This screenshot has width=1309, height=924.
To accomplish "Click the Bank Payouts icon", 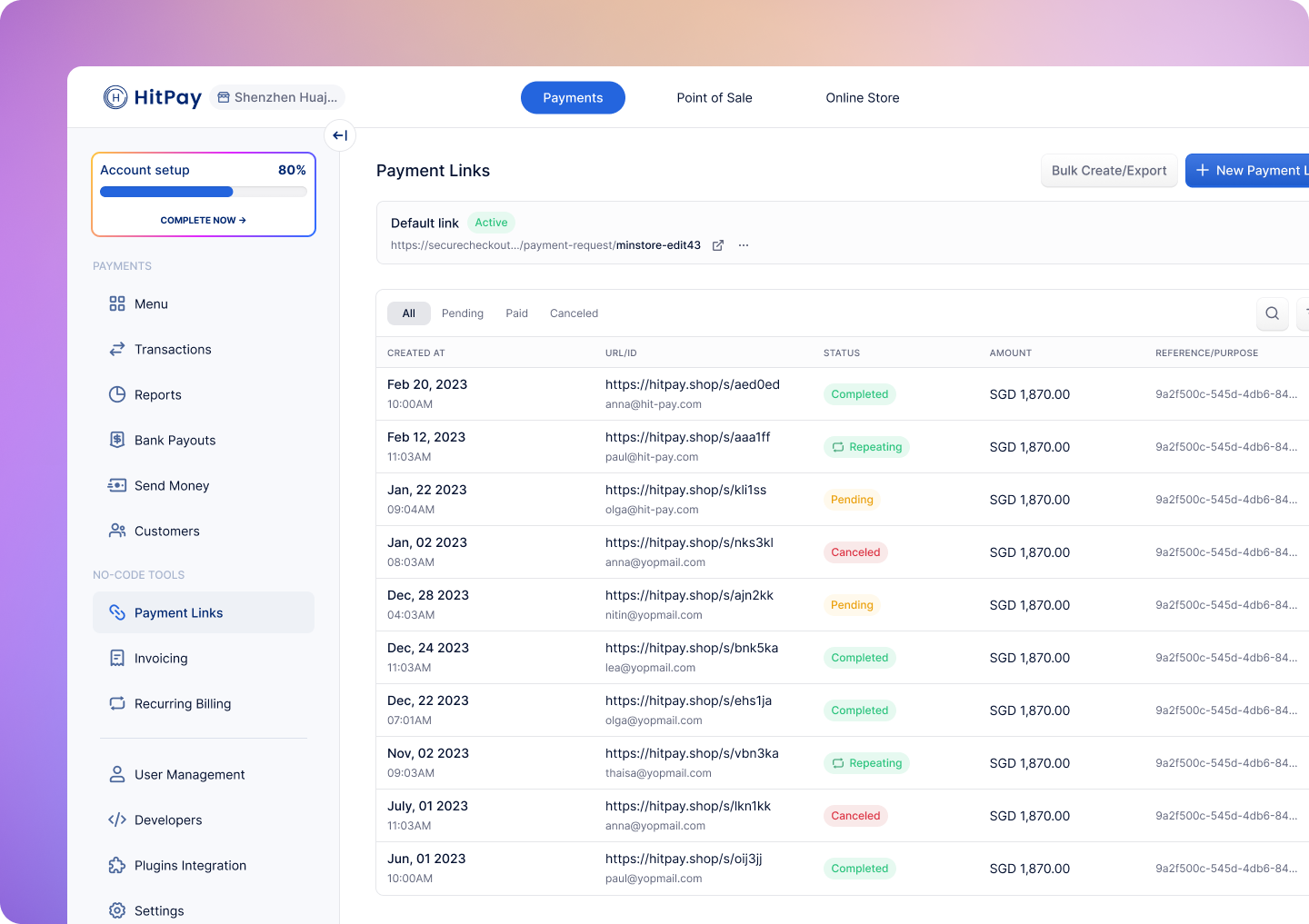I will point(117,440).
